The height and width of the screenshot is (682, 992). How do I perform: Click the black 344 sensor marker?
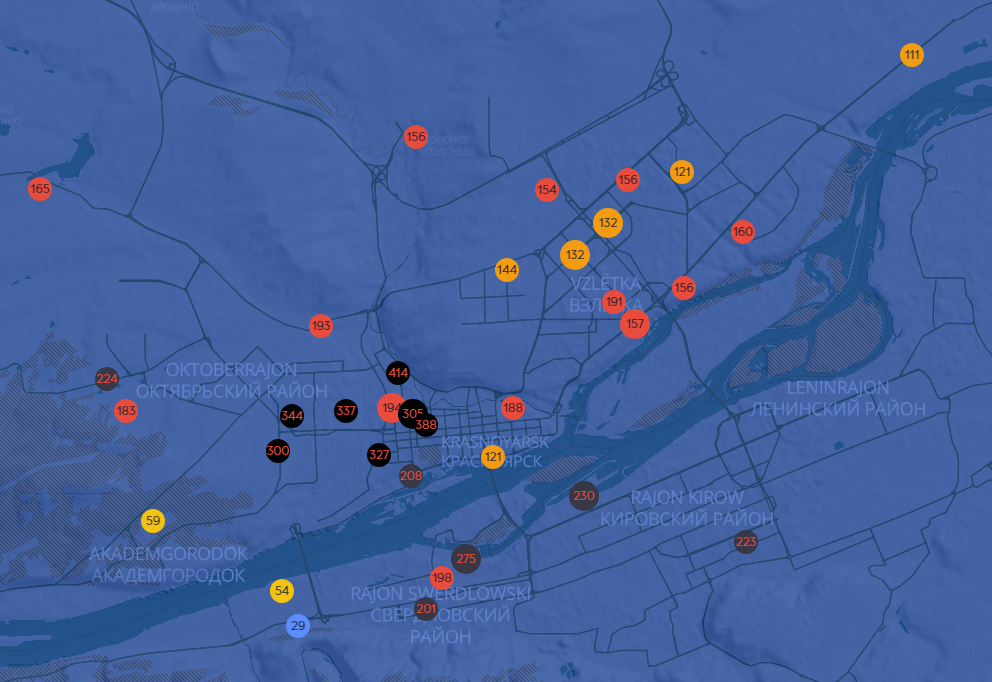pos(292,416)
